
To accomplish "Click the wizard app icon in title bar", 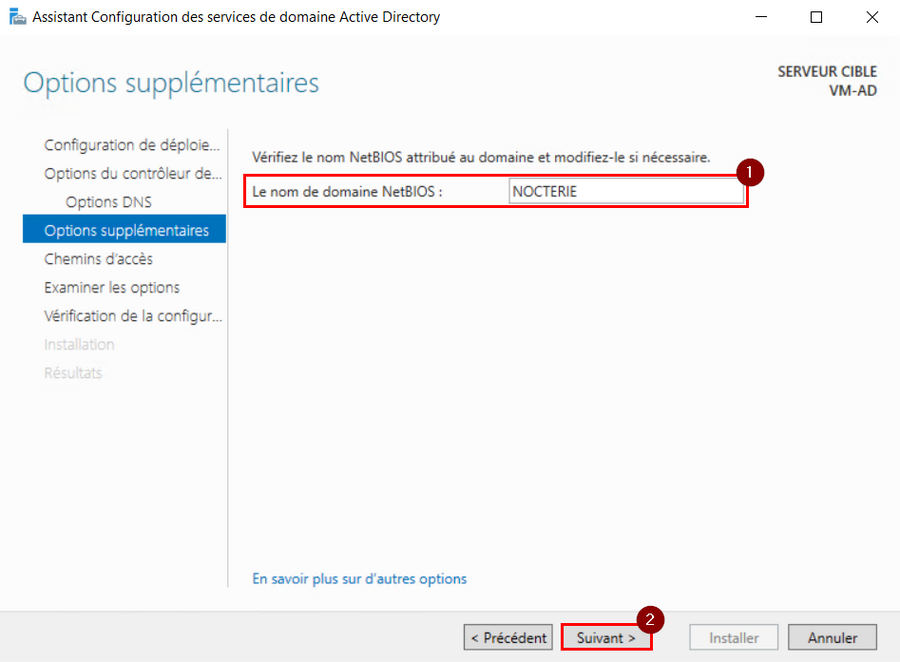I will click(18, 17).
